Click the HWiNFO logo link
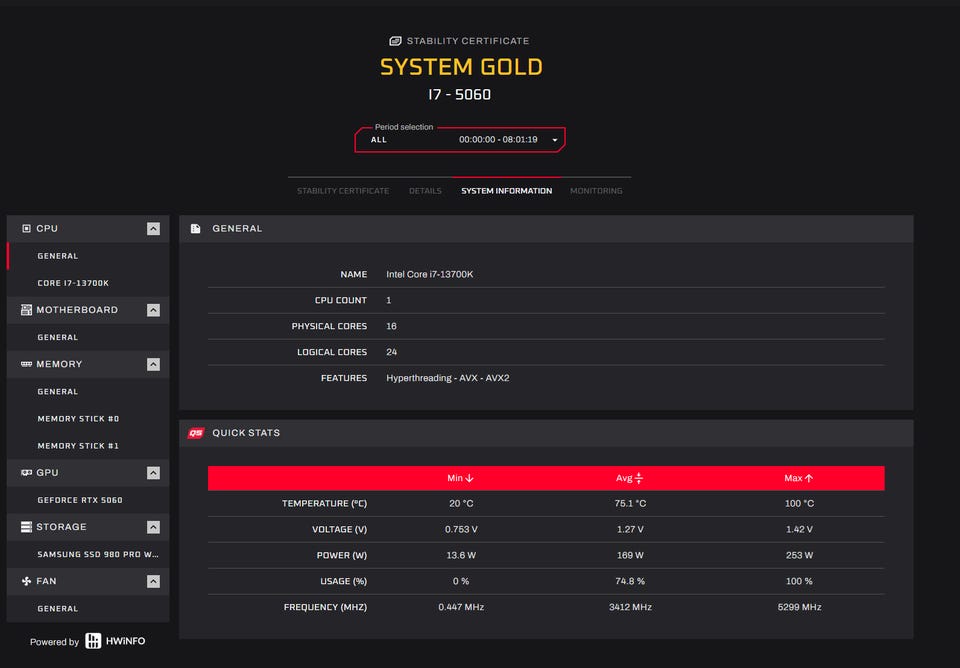 (x=115, y=641)
